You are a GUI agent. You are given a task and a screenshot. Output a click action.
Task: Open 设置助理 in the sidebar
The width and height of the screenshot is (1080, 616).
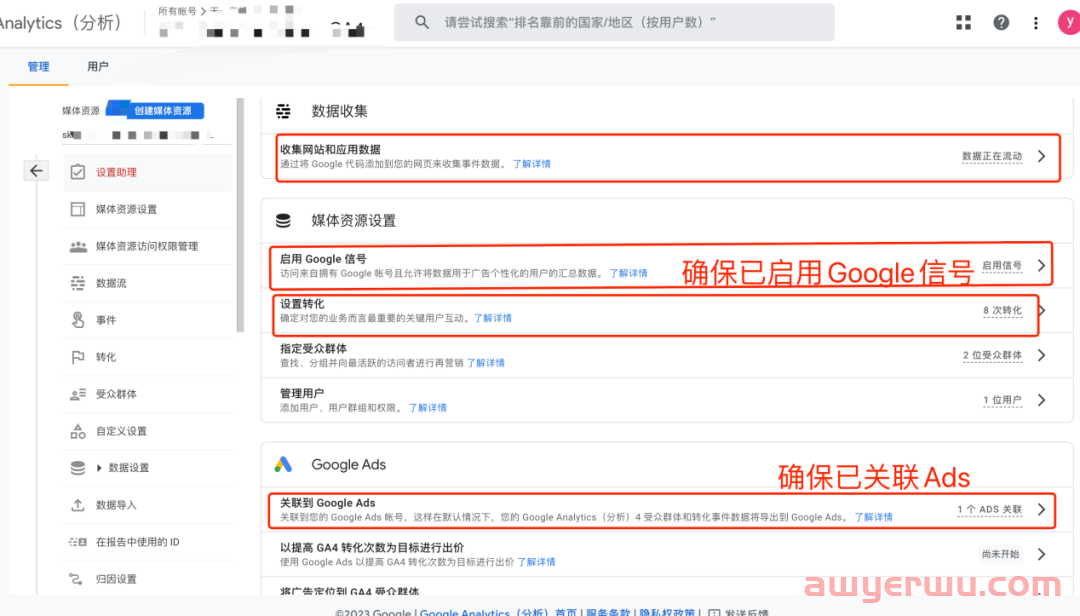tap(116, 172)
